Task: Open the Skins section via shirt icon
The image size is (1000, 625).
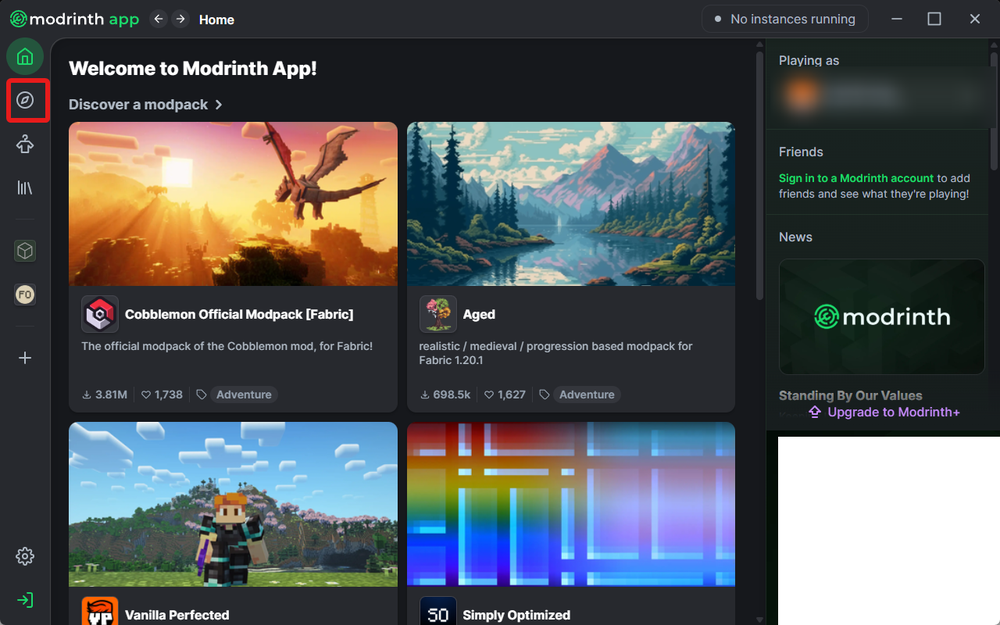Action: (x=24, y=144)
